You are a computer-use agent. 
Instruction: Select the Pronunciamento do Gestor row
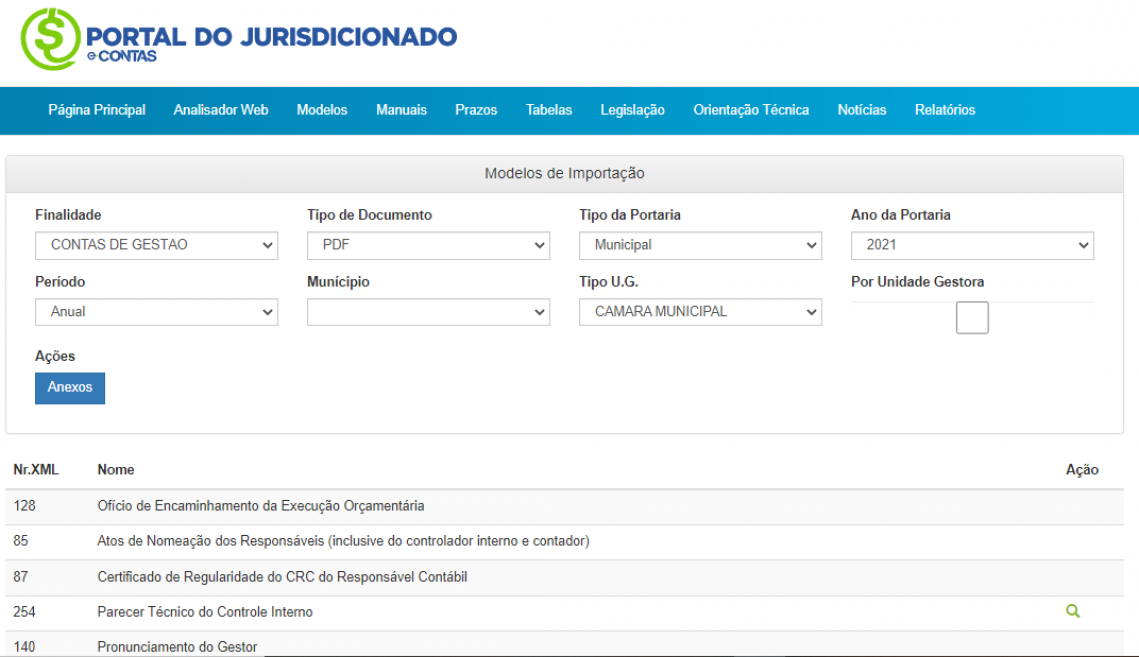177,646
